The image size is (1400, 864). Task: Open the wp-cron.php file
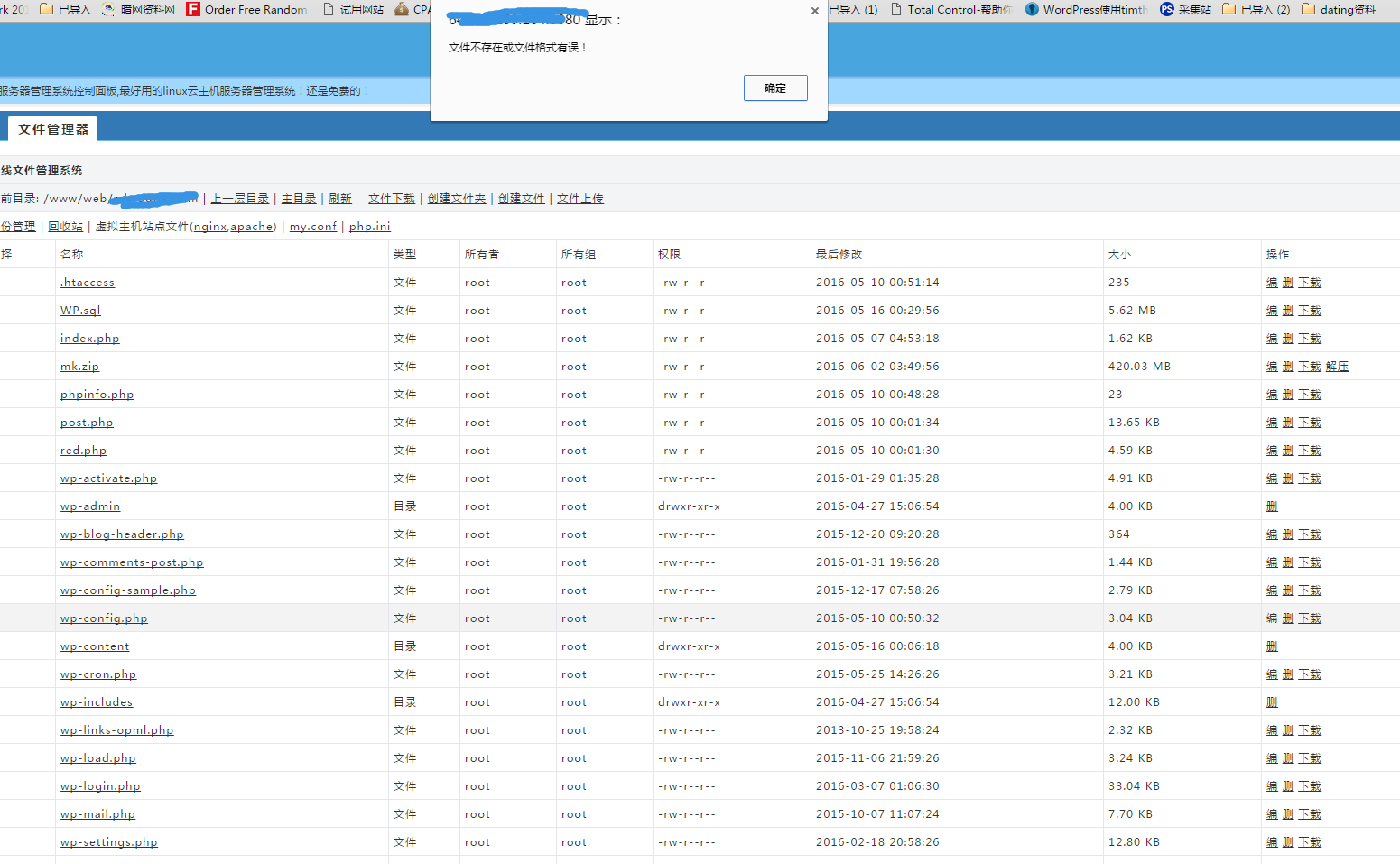tap(98, 674)
